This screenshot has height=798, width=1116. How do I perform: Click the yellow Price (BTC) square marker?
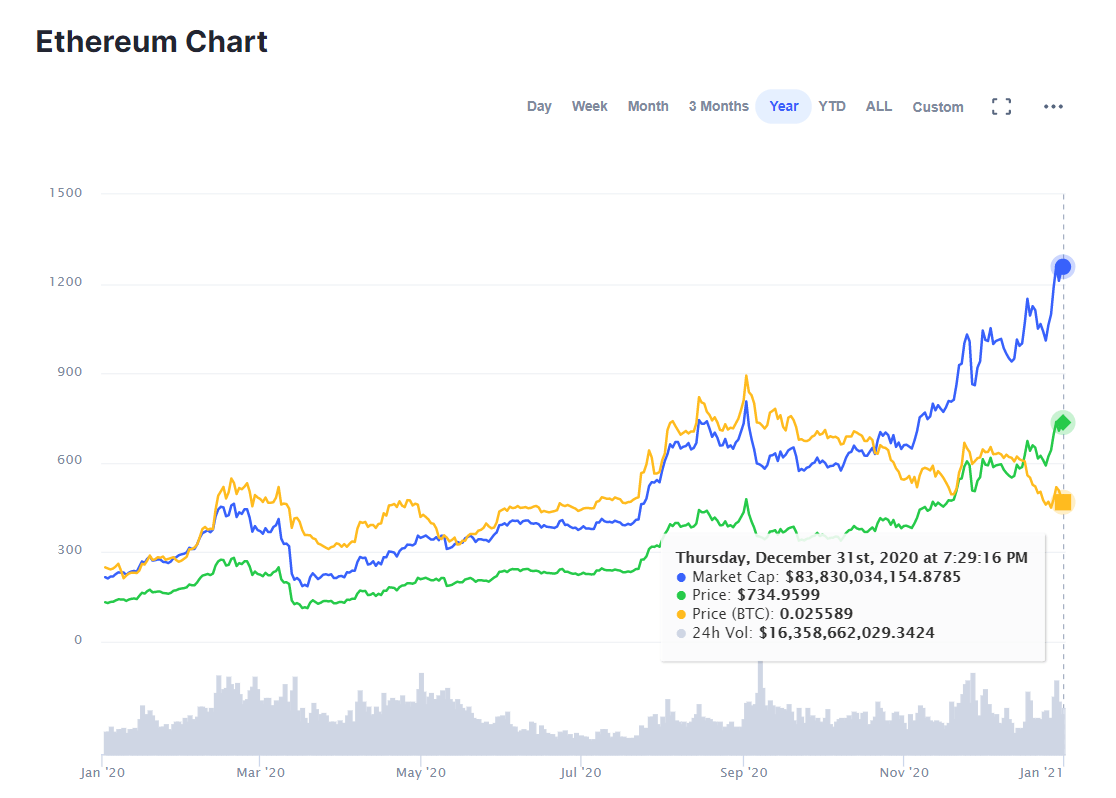coord(1063,500)
